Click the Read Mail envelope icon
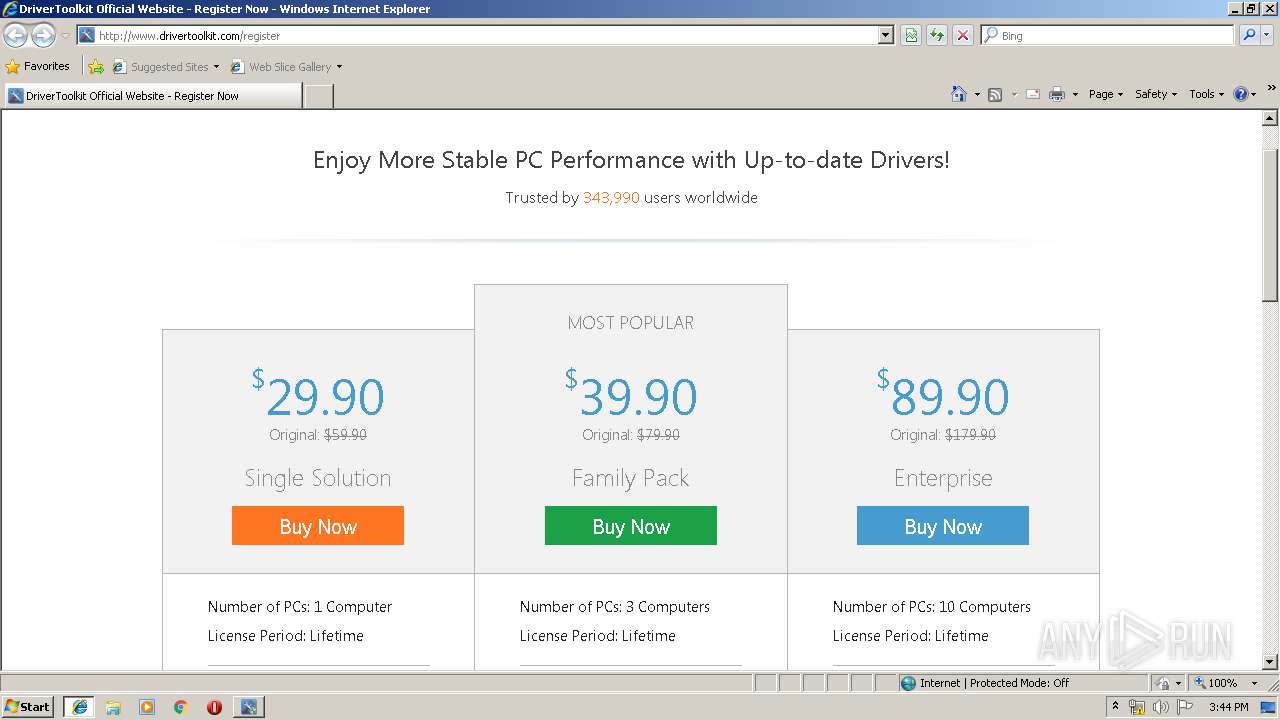 pos(1032,94)
